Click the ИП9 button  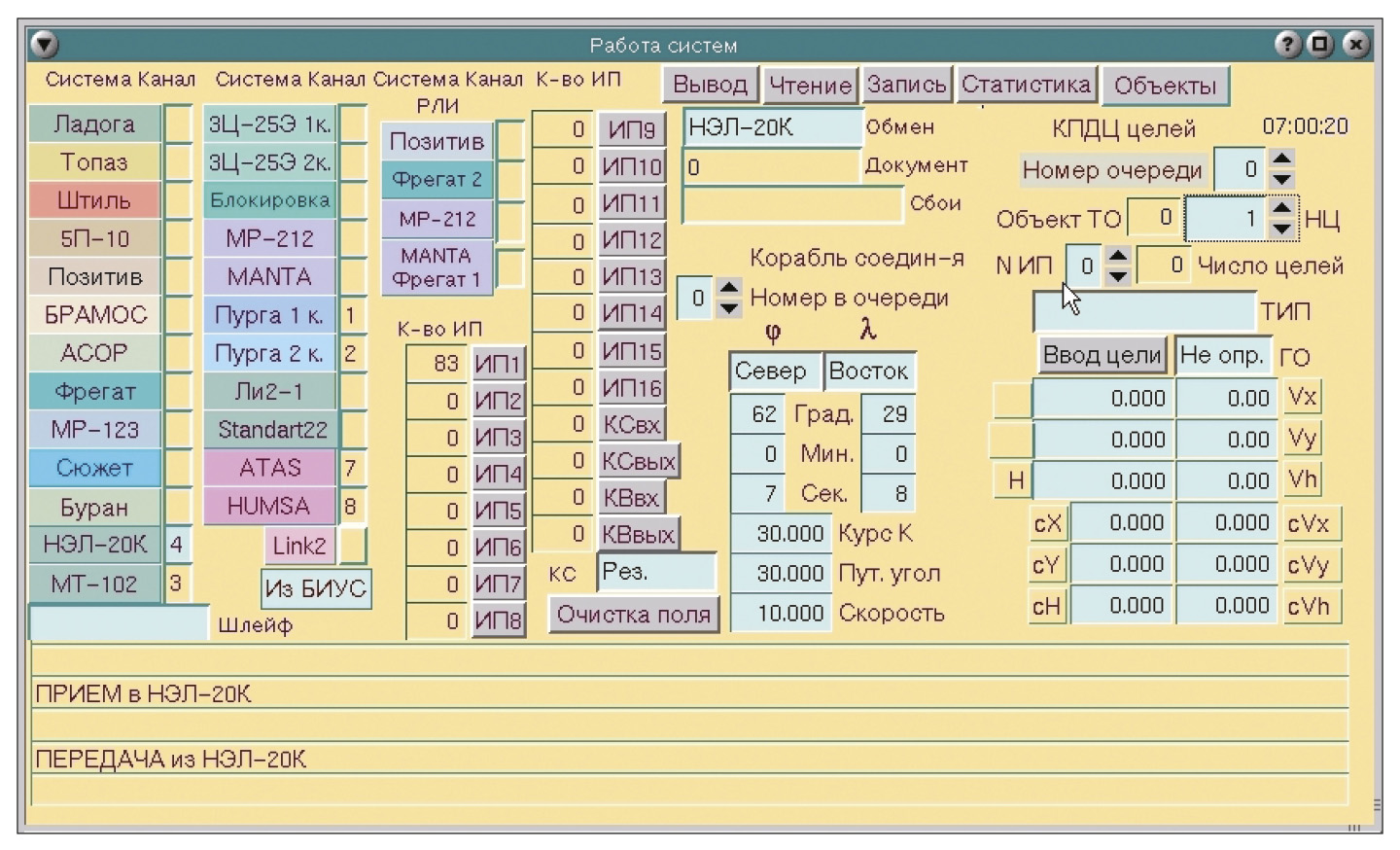631,129
